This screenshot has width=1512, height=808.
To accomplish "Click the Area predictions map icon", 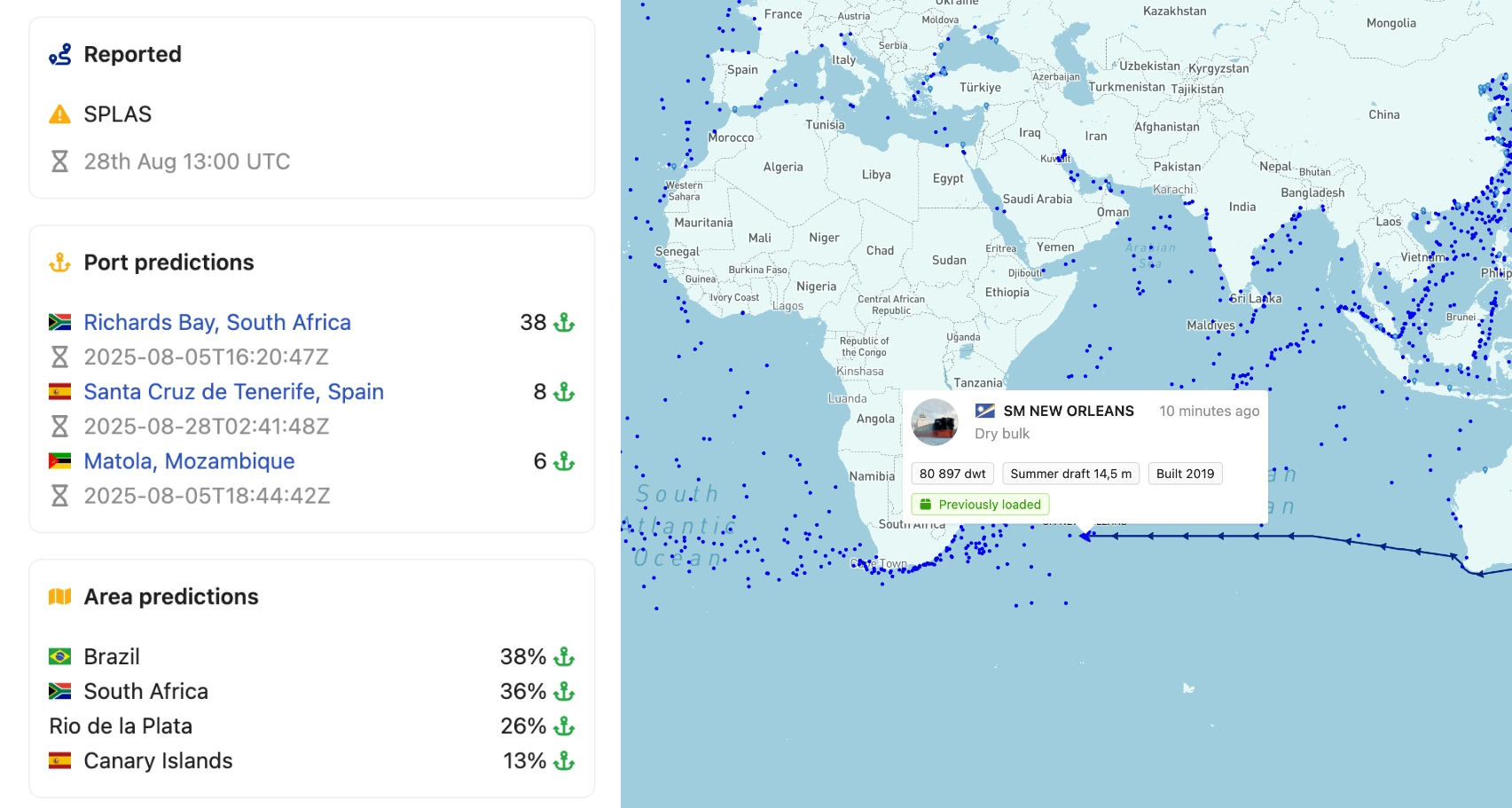I will (59, 597).
